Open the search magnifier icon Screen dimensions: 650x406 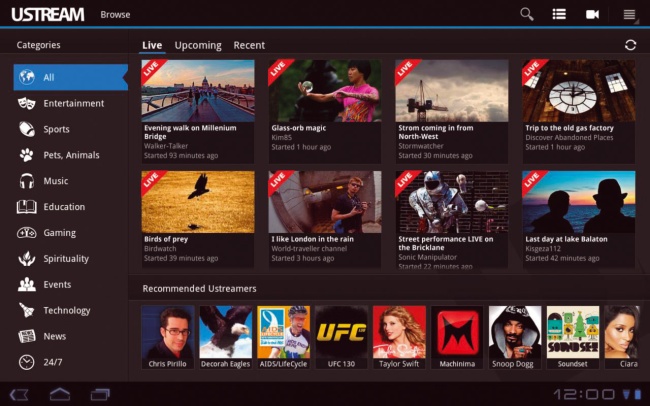[x=527, y=14]
